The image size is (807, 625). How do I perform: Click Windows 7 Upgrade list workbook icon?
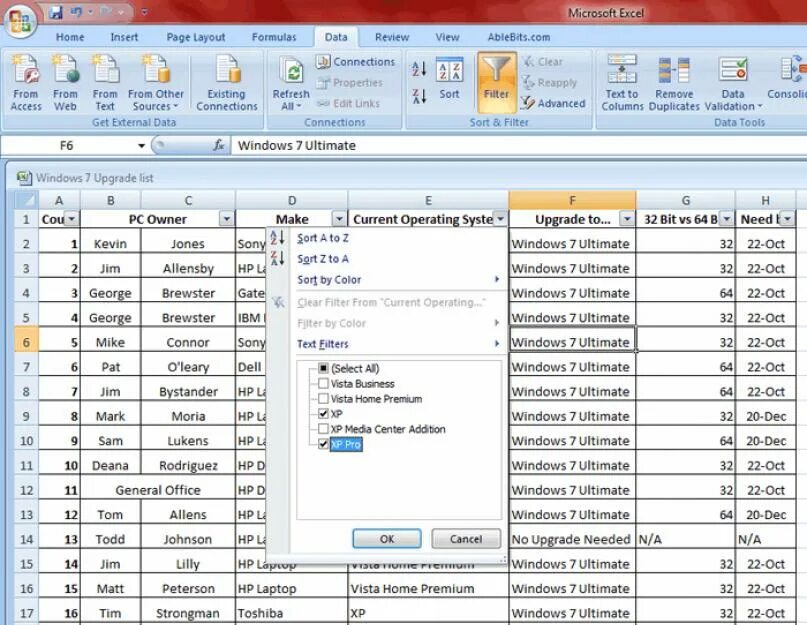24,178
